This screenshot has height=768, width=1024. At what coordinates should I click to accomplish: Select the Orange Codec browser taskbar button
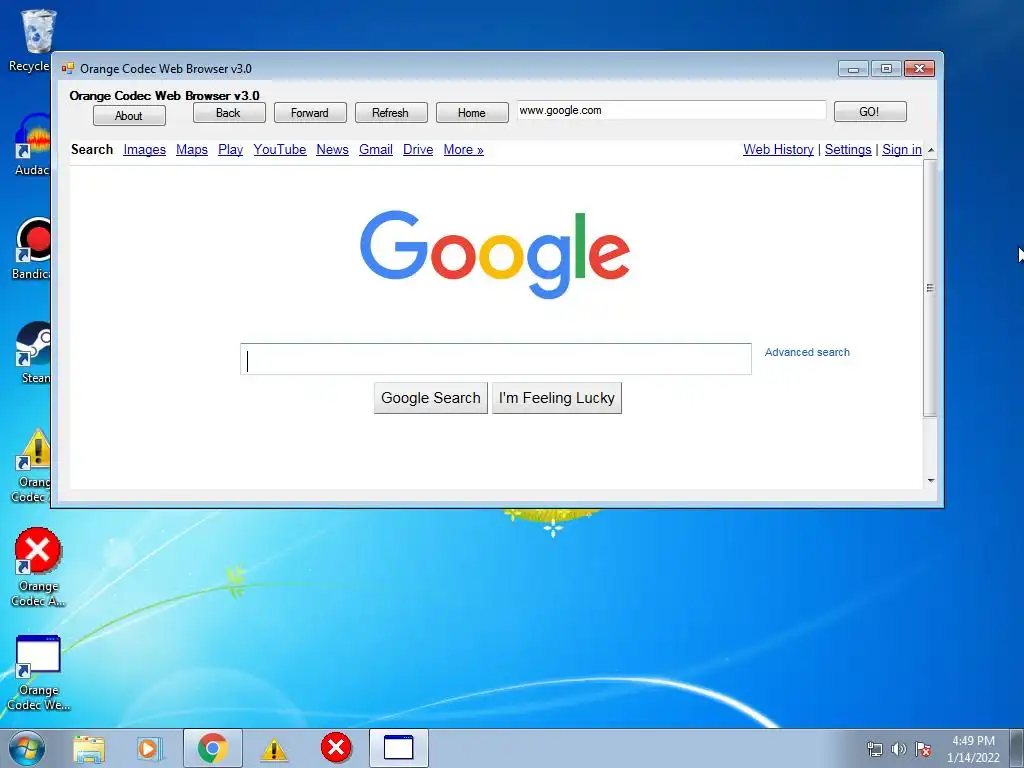(x=398, y=748)
